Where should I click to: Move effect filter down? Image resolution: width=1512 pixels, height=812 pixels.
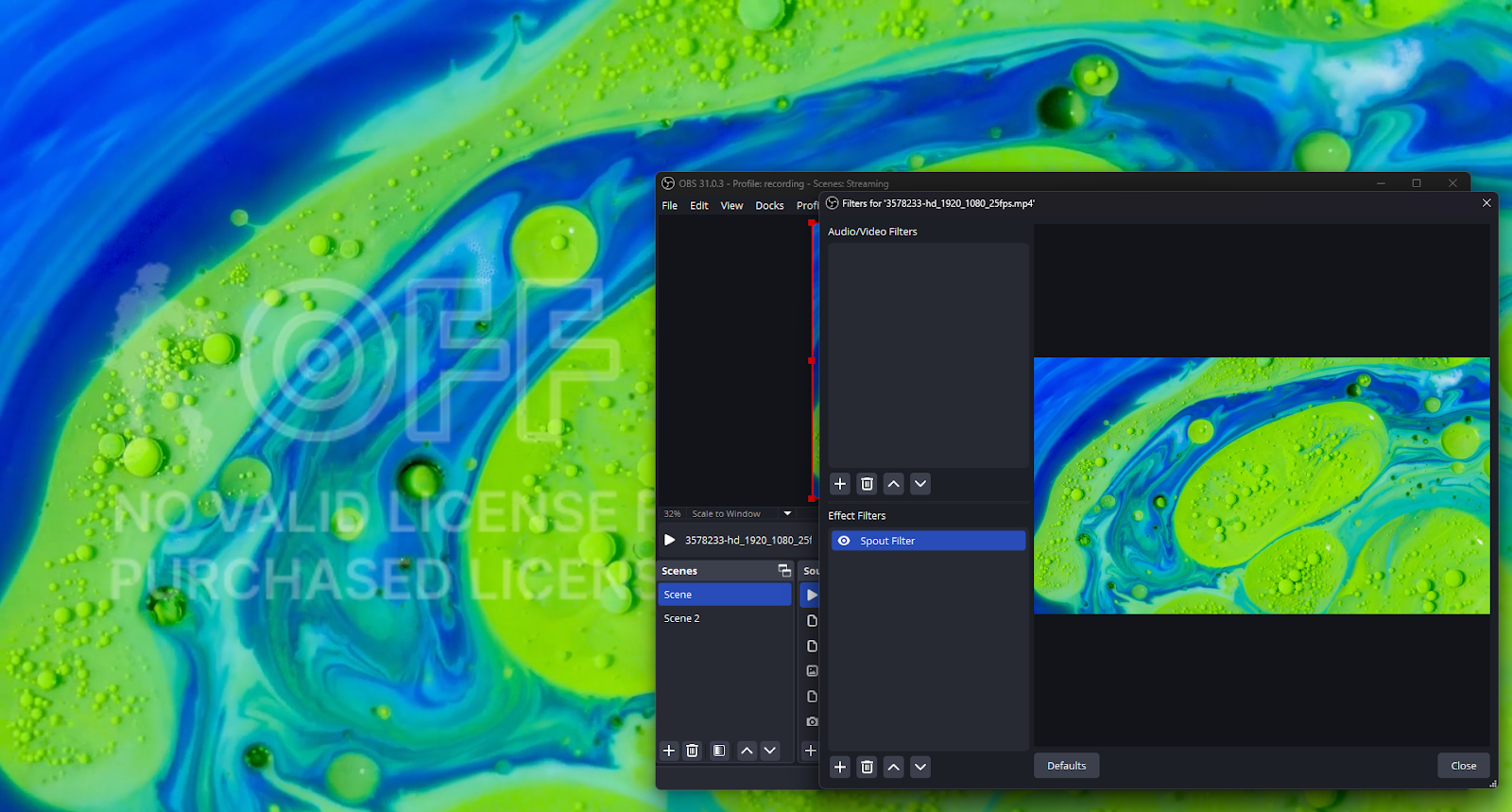click(919, 767)
